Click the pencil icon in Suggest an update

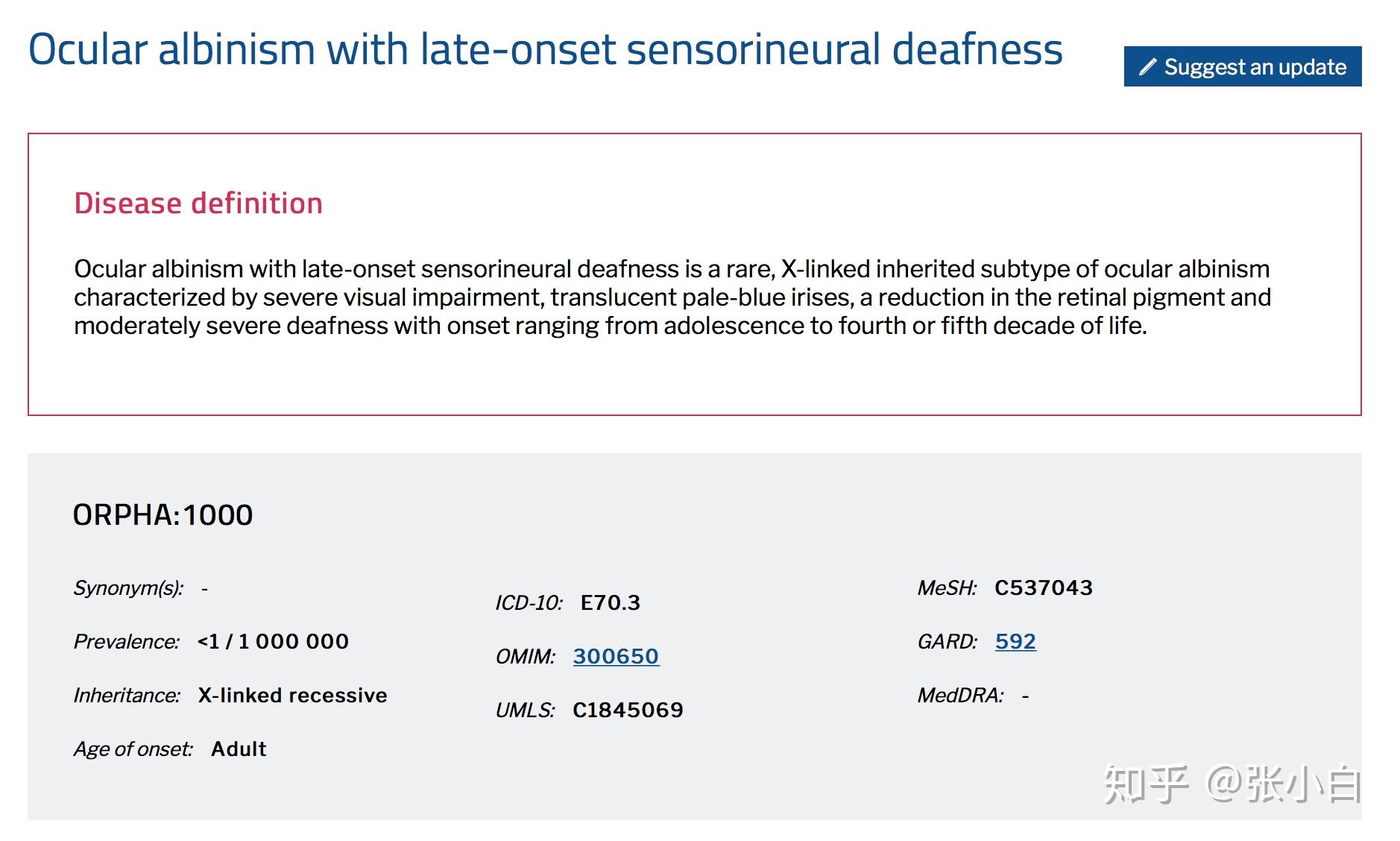coord(1148,67)
